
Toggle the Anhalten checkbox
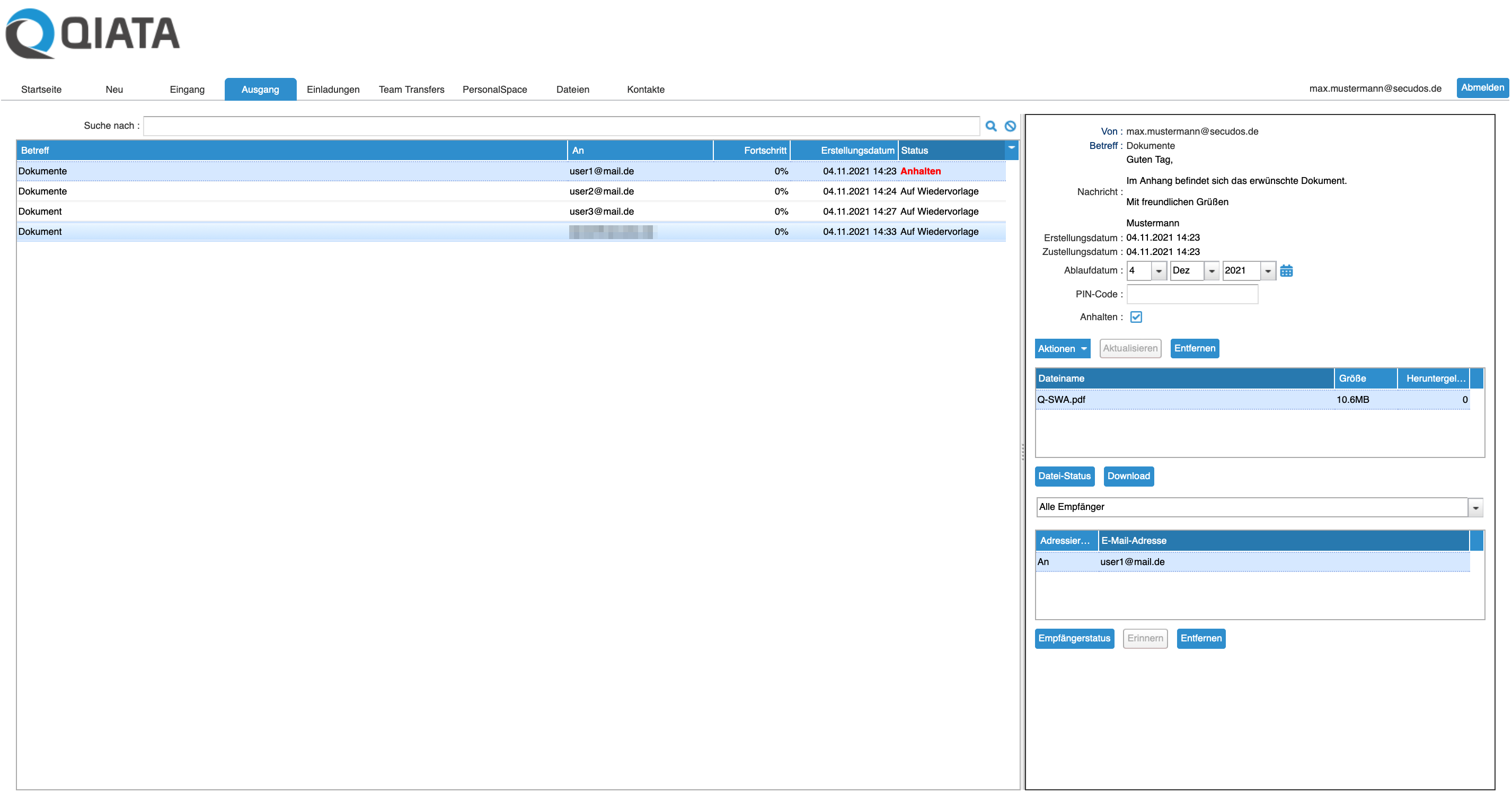coord(1136,317)
